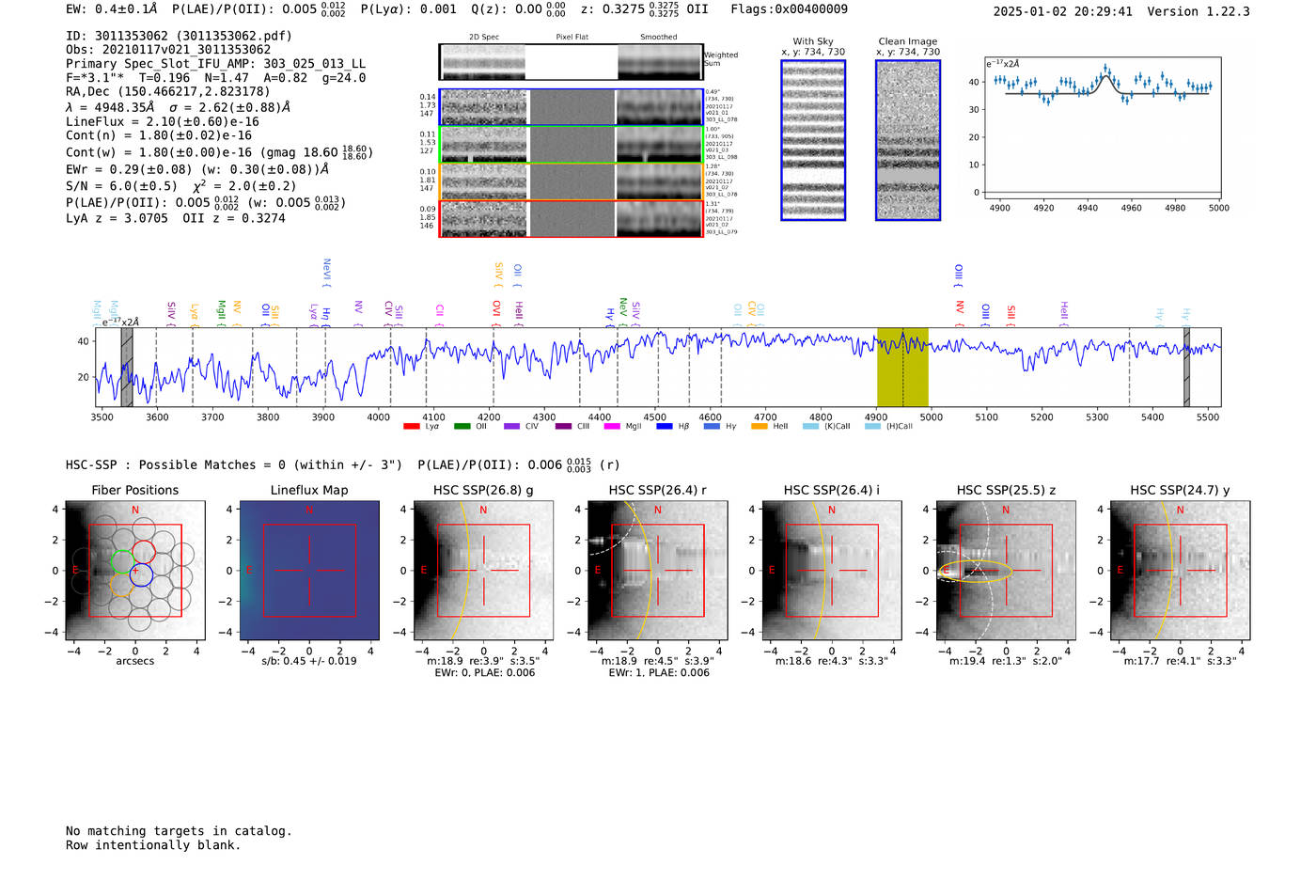Click the Weighted Sum 2D spectrum row
This screenshot has width=1316, height=896.
(571, 62)
